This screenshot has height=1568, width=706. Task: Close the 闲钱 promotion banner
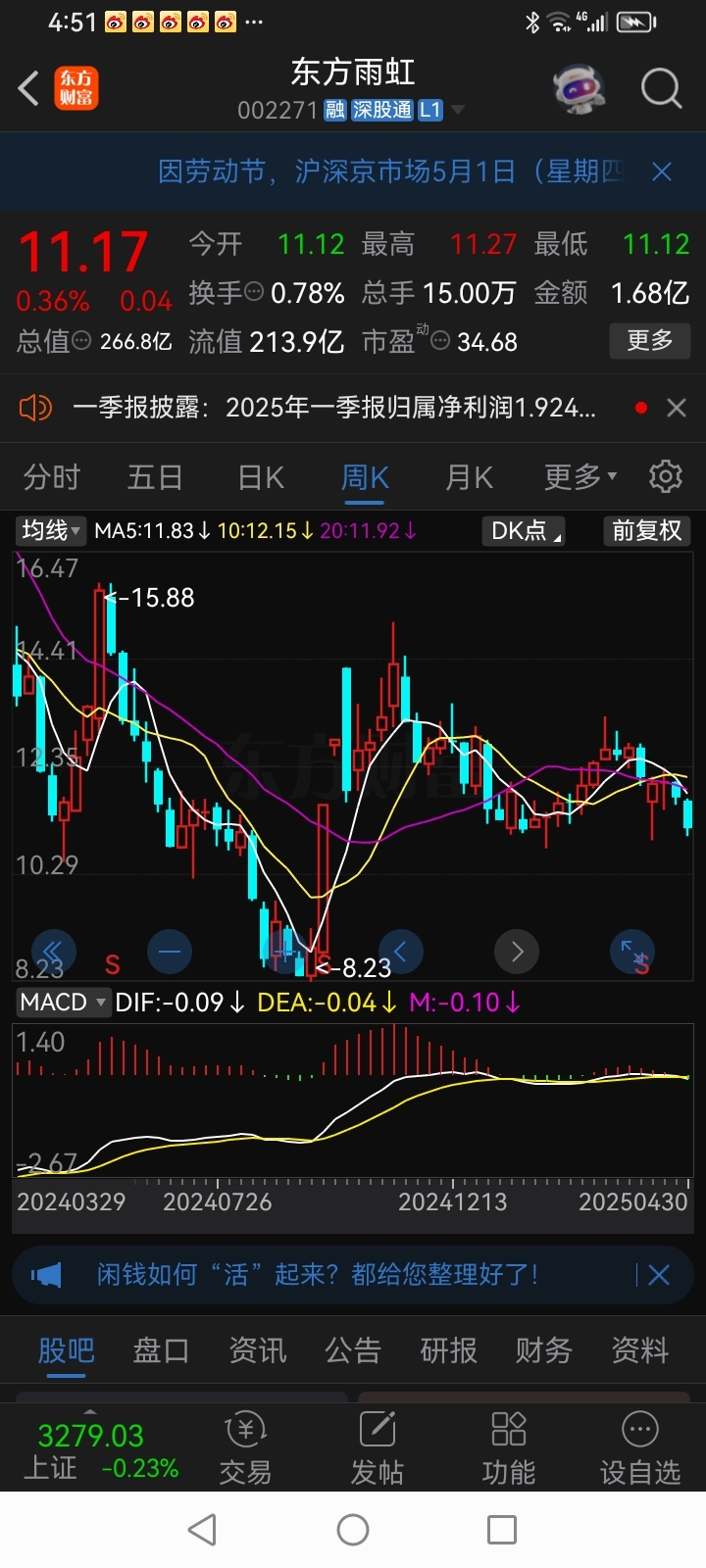[659, 1275]
